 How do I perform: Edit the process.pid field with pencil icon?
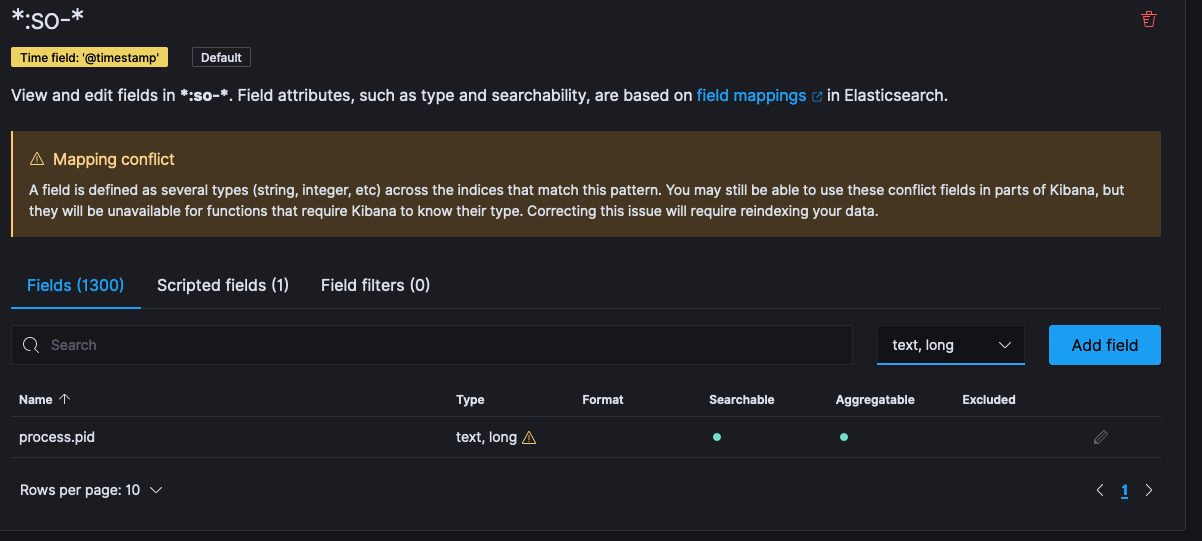(1101, 437)
